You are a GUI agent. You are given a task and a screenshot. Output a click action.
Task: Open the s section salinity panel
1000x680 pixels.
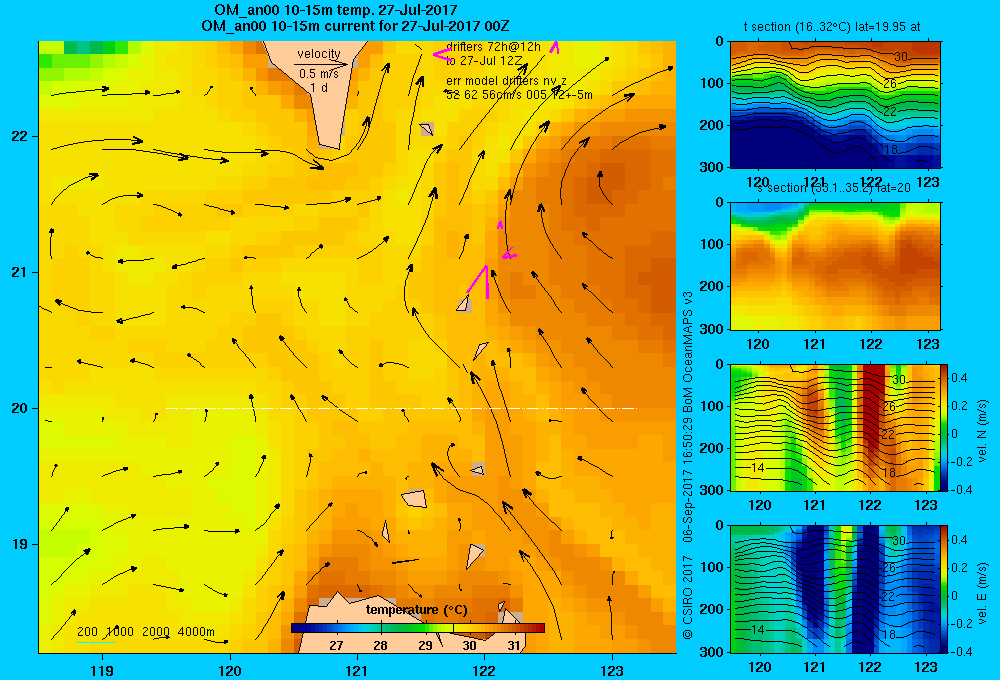(835, 266)
